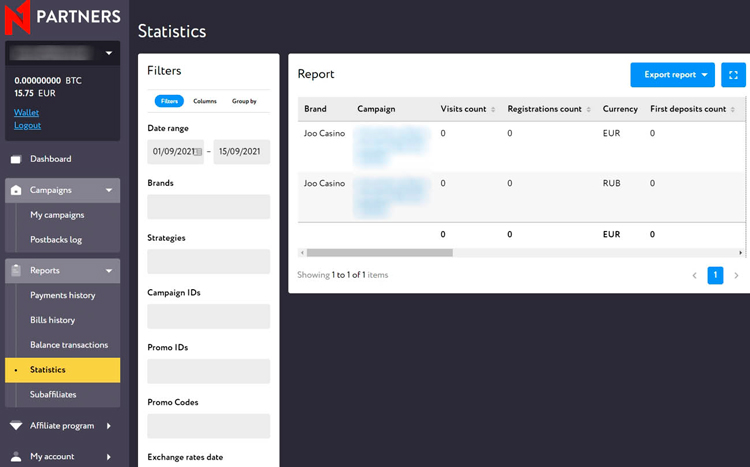This screenshot has width=750, height=467.
Task: Go to next page arrow
Action: tap(737, 275)
